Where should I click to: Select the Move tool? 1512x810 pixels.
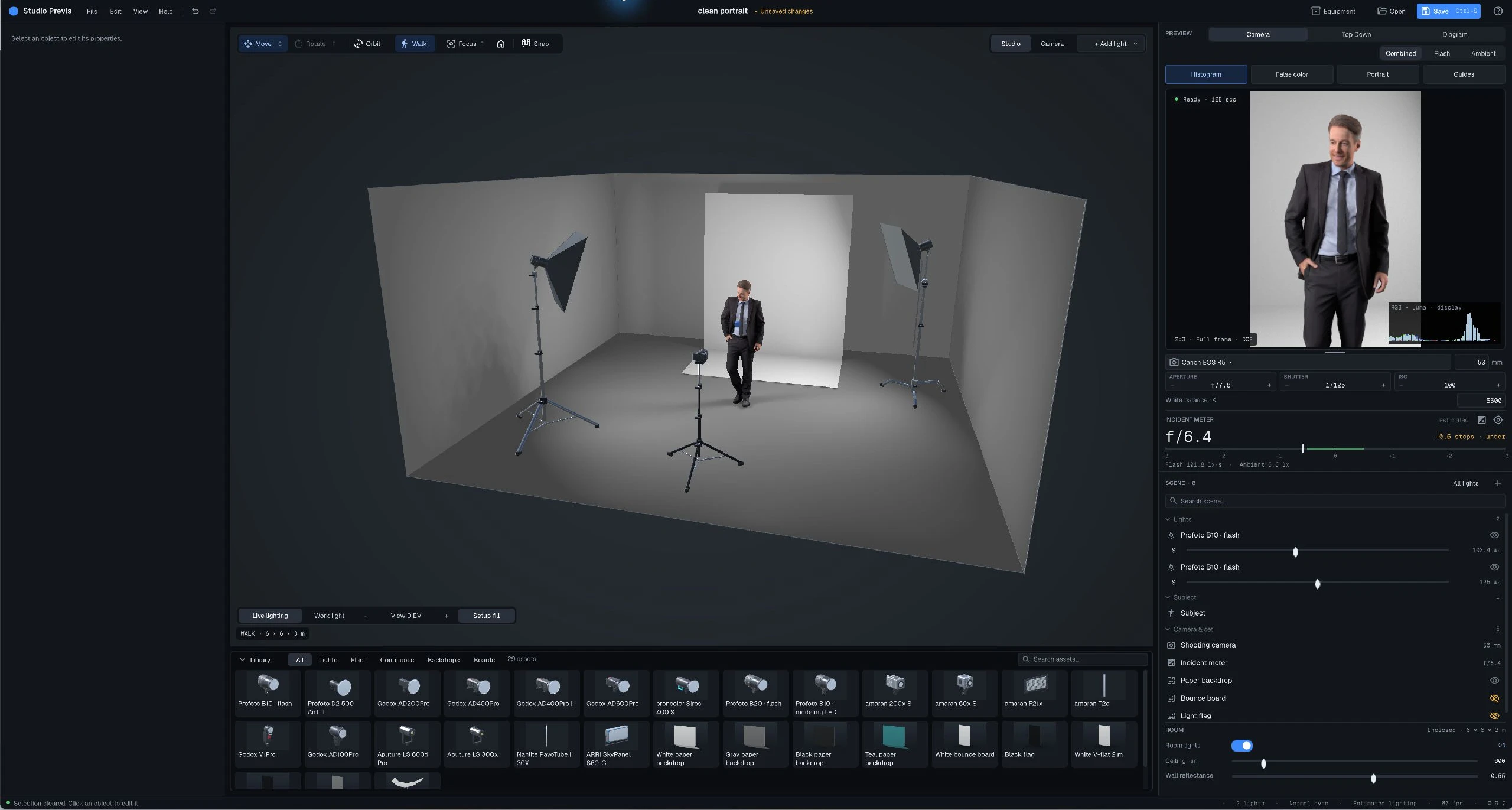[x=263, y=44]
